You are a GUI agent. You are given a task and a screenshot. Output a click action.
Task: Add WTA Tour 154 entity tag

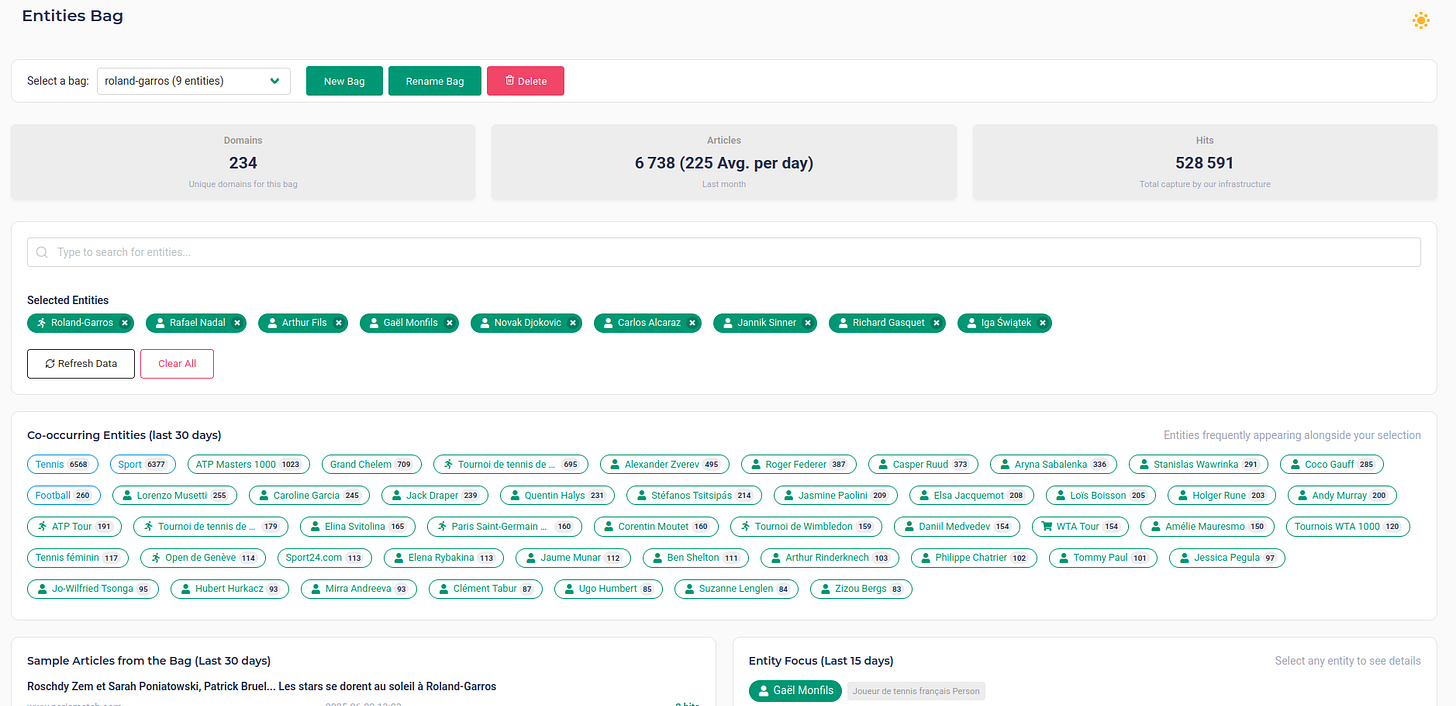pyautogui.click(x=1081, y=526)
